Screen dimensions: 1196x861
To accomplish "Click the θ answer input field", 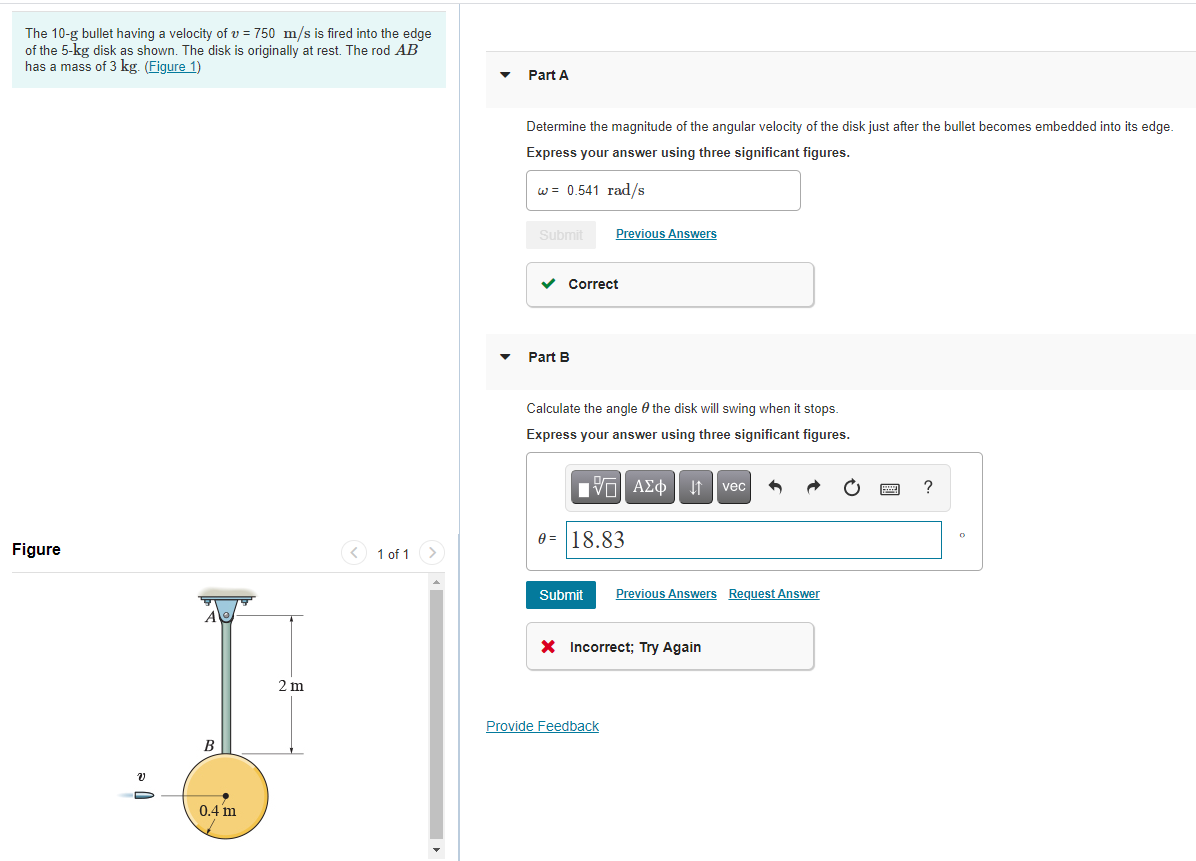I will click(753, 540).
